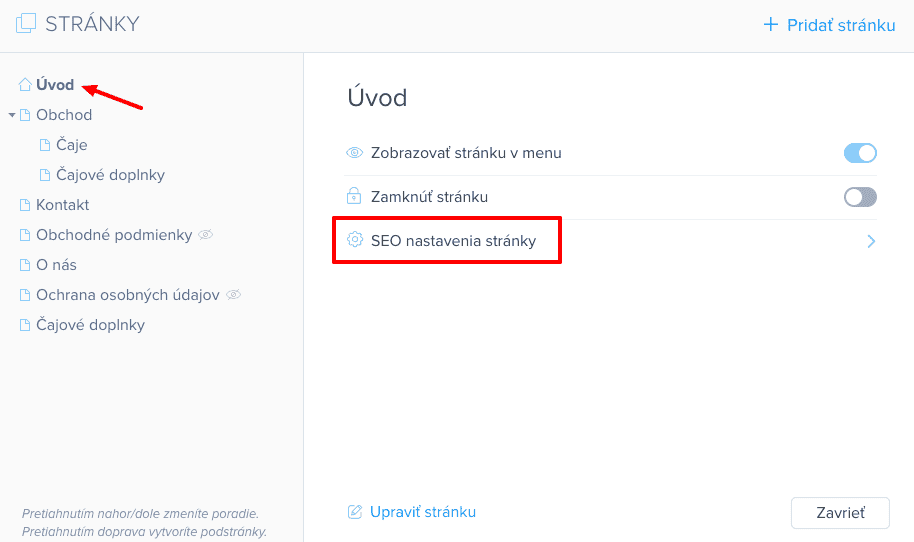914x542 pixels.
Task: Collapse the Obchod tree arrow
Action: 12,115
